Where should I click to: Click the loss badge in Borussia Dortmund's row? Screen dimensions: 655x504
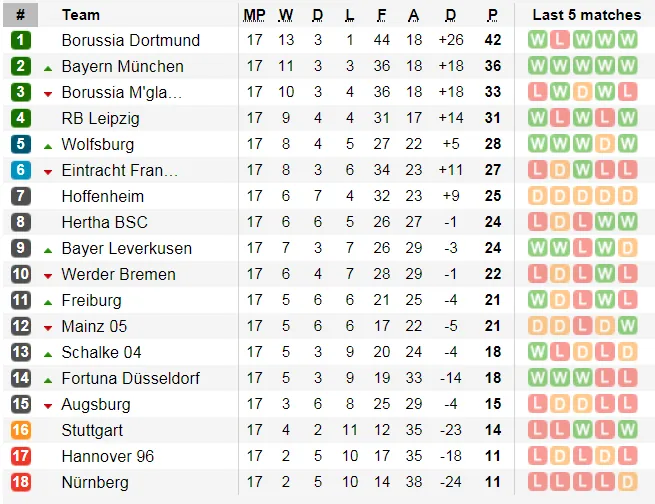tap(560, 40)
